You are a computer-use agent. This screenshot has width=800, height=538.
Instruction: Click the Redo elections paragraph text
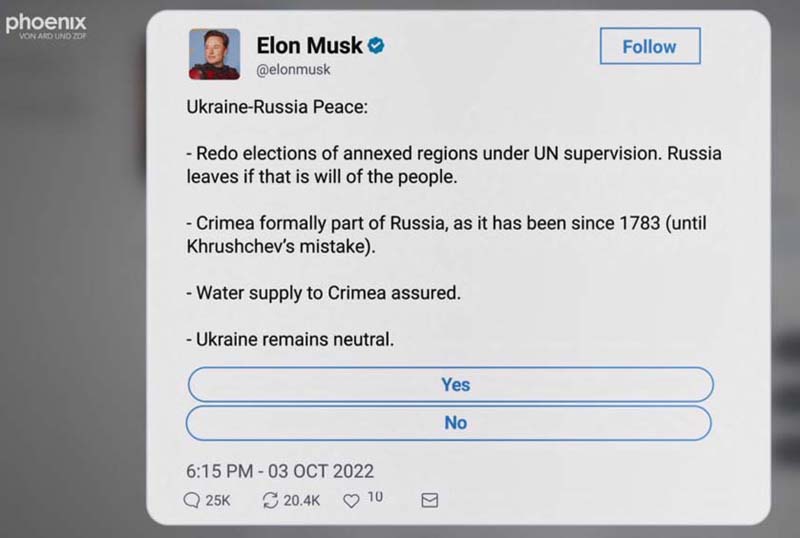[x=454, y=165]
